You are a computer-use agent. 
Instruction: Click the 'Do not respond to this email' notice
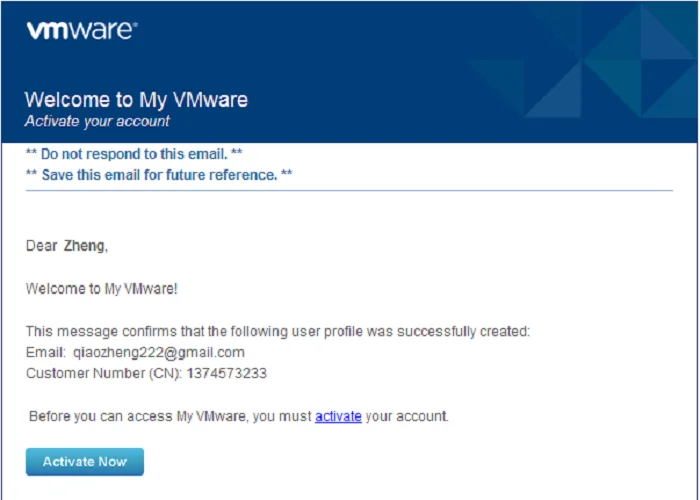[x=134, y=154]
